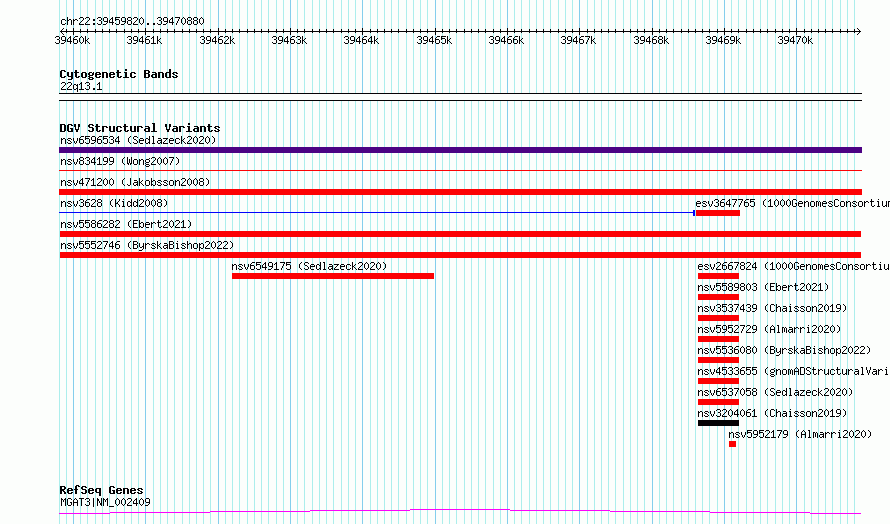Click the small red nsv5952179 variant block
This screenshot has width=890, height=524.
(x=732, y=444)
